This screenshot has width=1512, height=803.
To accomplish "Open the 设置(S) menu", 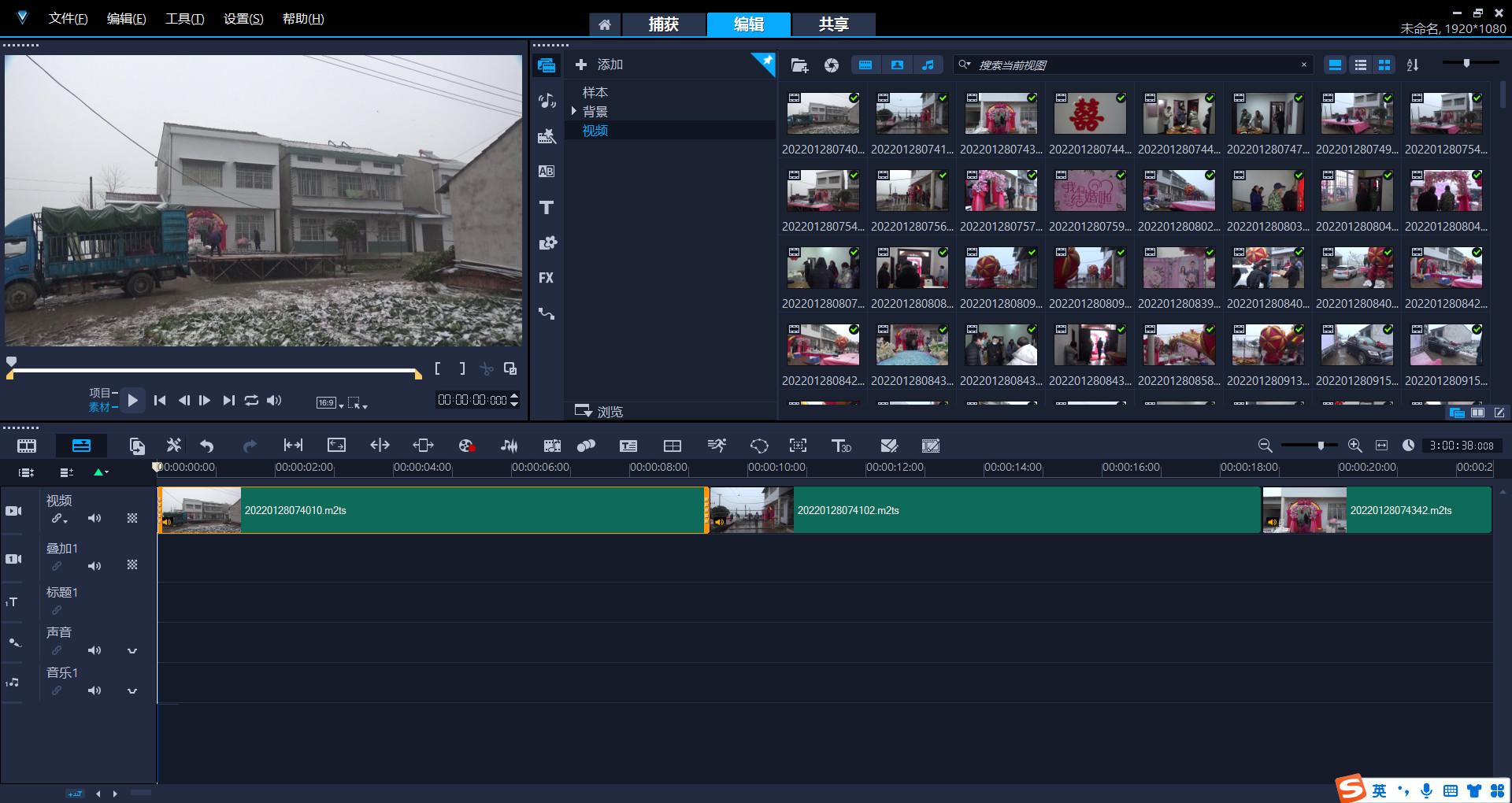I will point(243,19).
